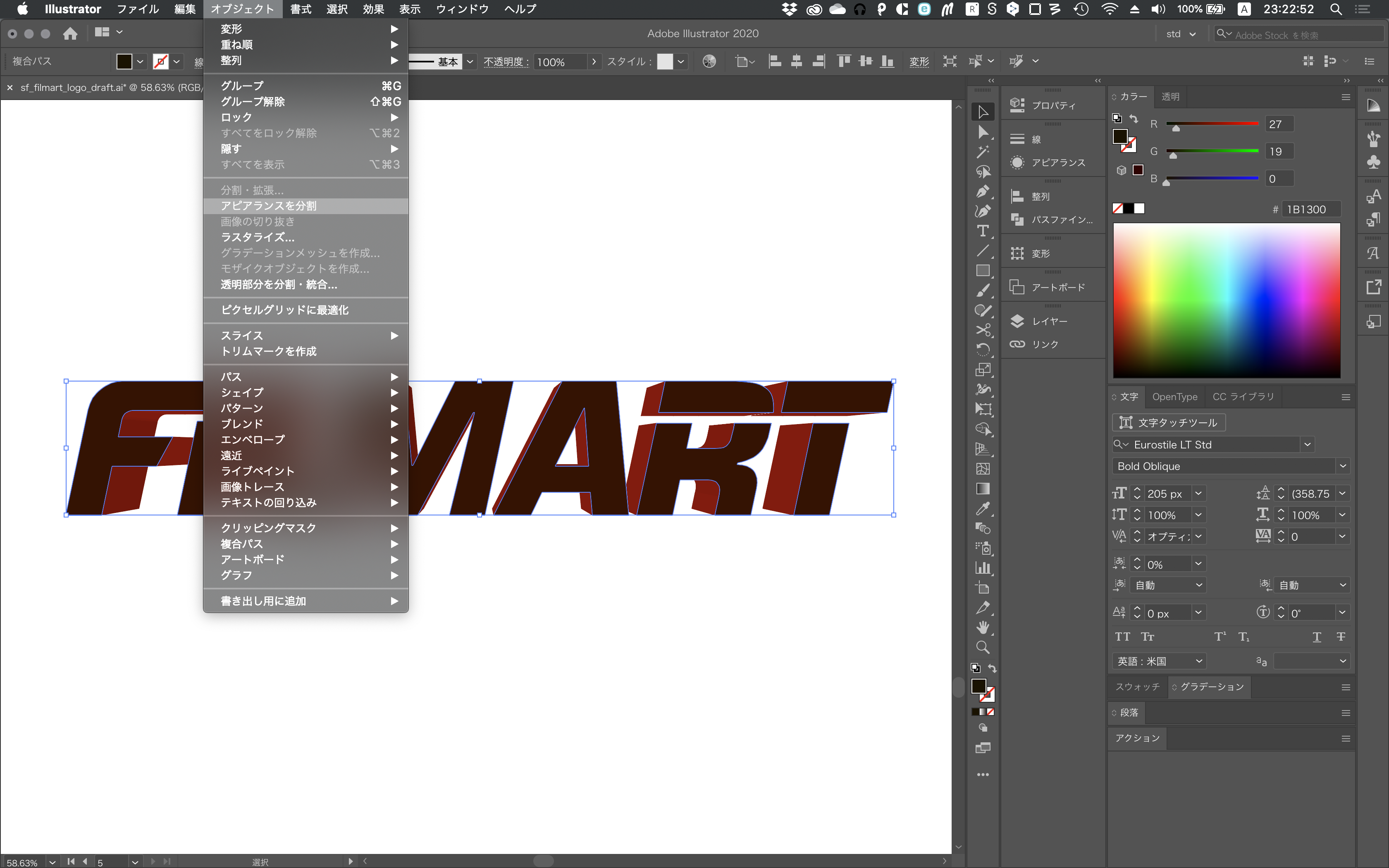Select the Type tool
1389x868 pixels.
pyautogui.click(x=983, y=231)
